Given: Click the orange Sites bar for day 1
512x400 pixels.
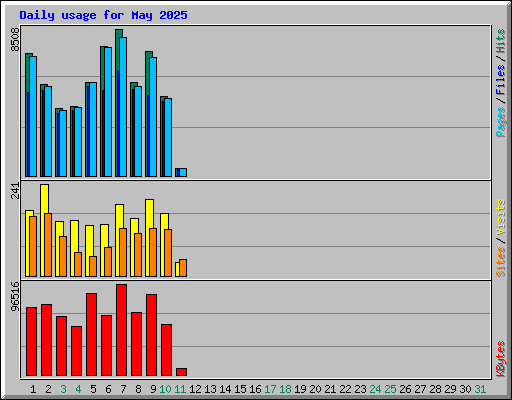Looking at the screenshot, I should [33, 246].
